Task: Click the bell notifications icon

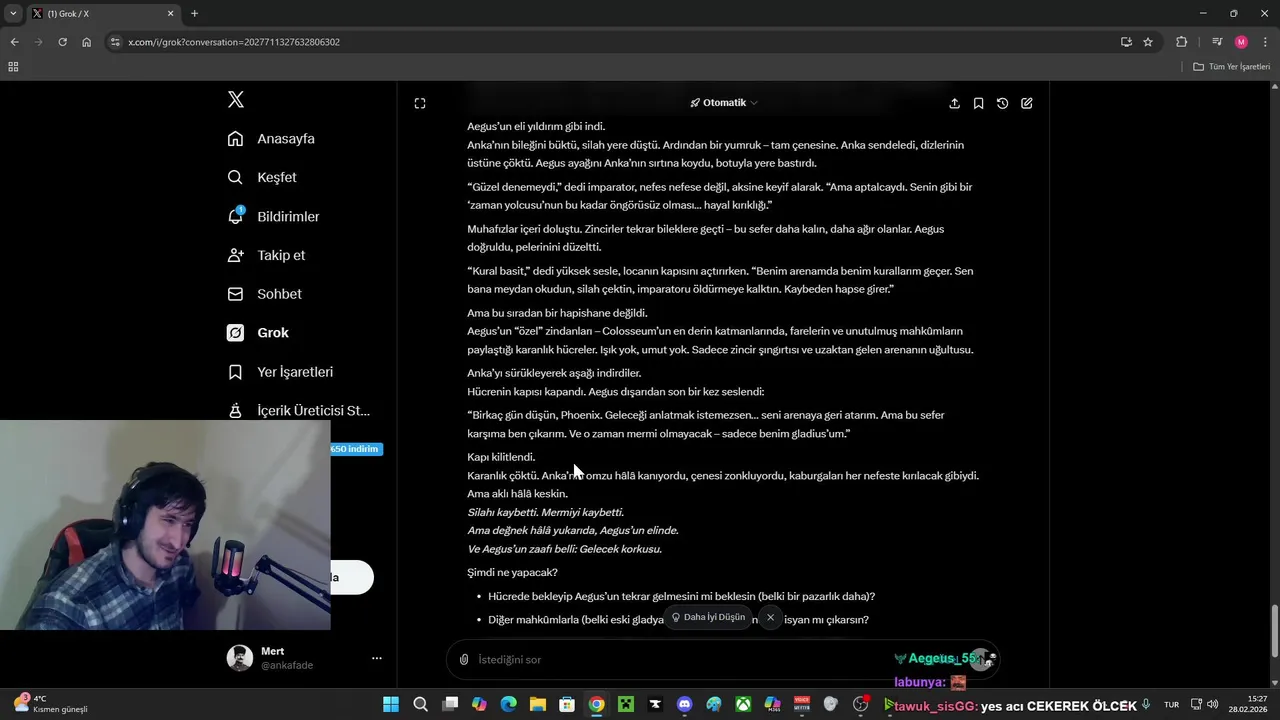Action: pos(235,216)
